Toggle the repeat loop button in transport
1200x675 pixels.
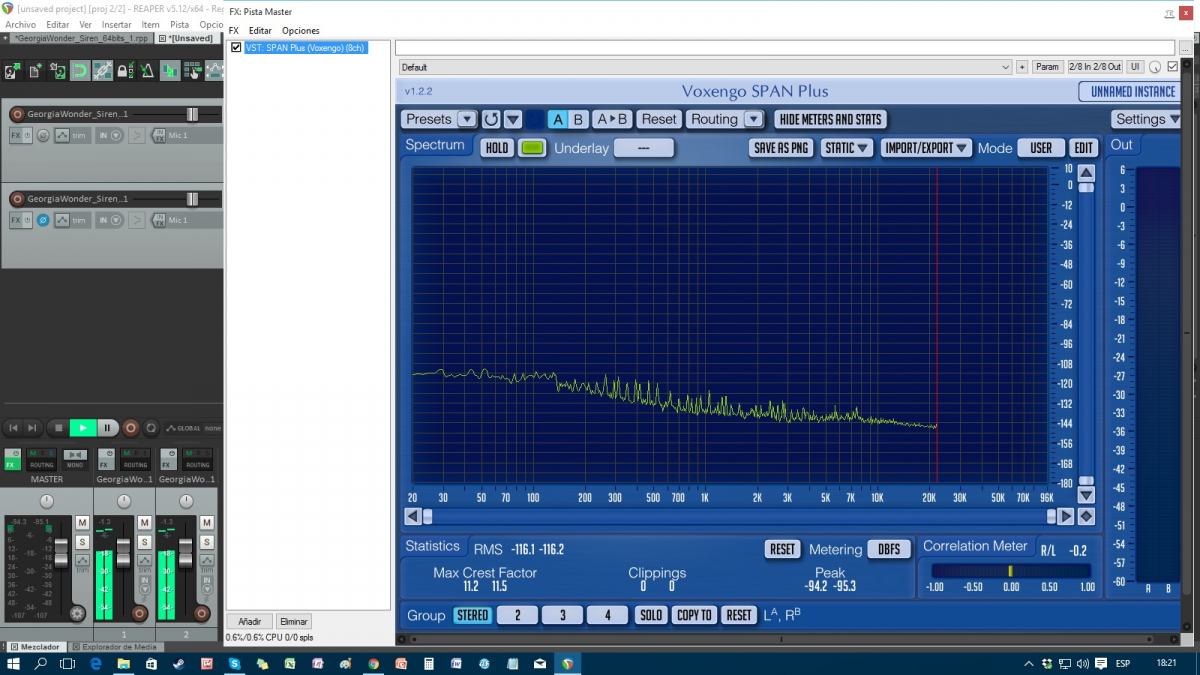tap(152, 428)
